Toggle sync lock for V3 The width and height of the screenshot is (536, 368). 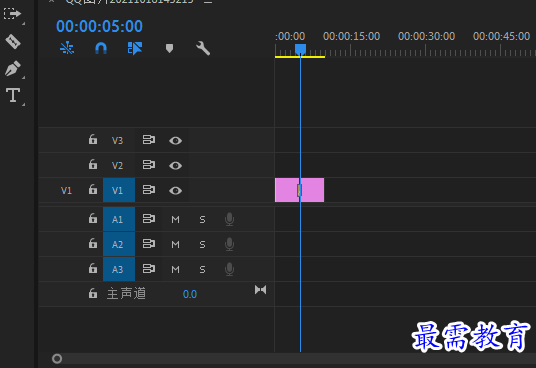(x=149, y=139)
